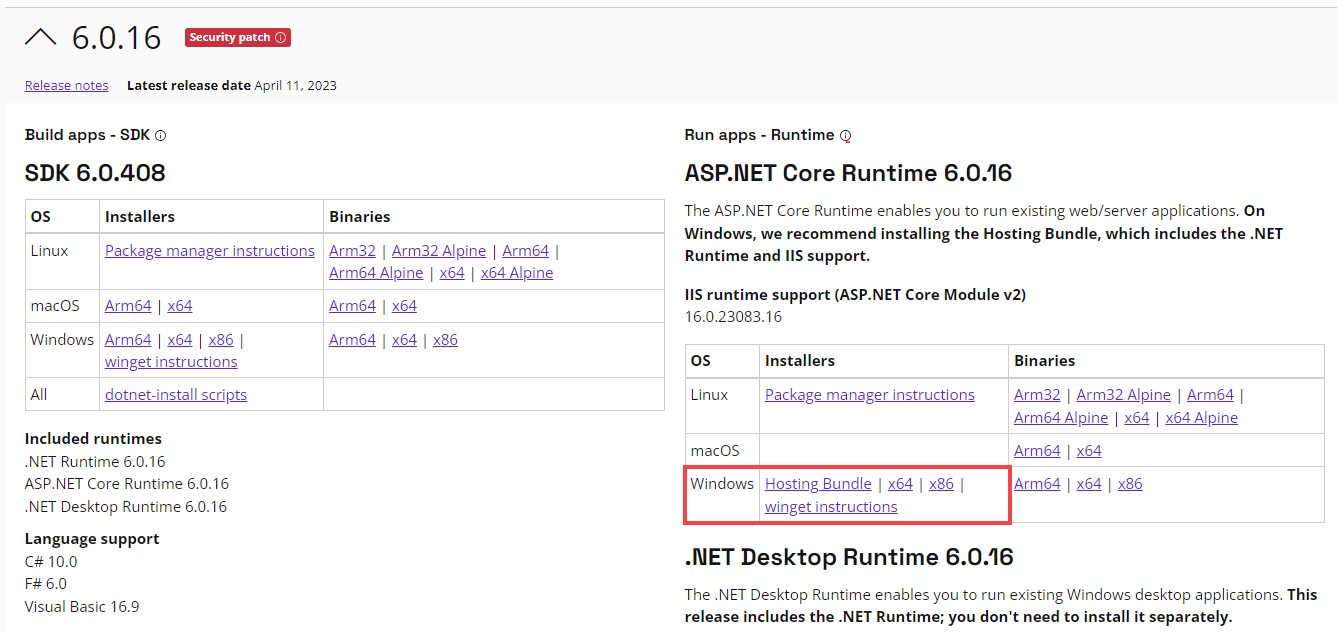Click the ASP.NET Core Runtime 6.0.16 heading
The height and width of the screenshot is (632, 1337).
pyautogui.click(x=848, y=173)
